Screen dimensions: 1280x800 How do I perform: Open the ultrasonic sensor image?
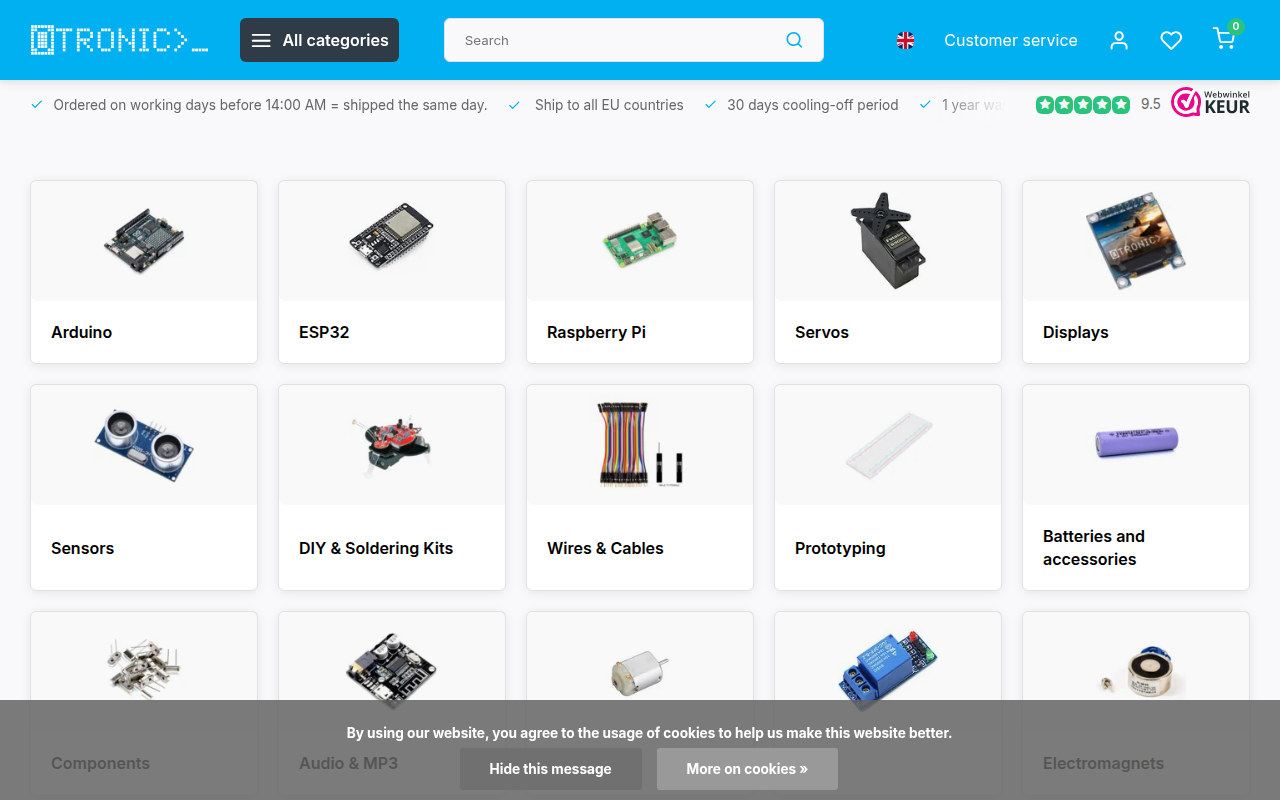(144, 445)
